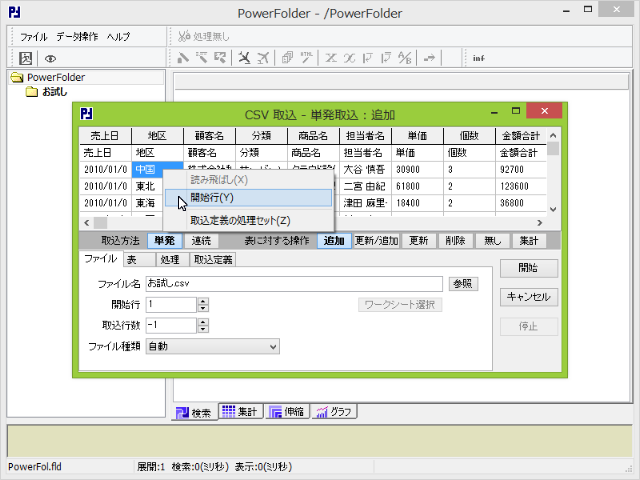
Task: Maximize the CSV 取込 dialog
Action: (516, 111)
